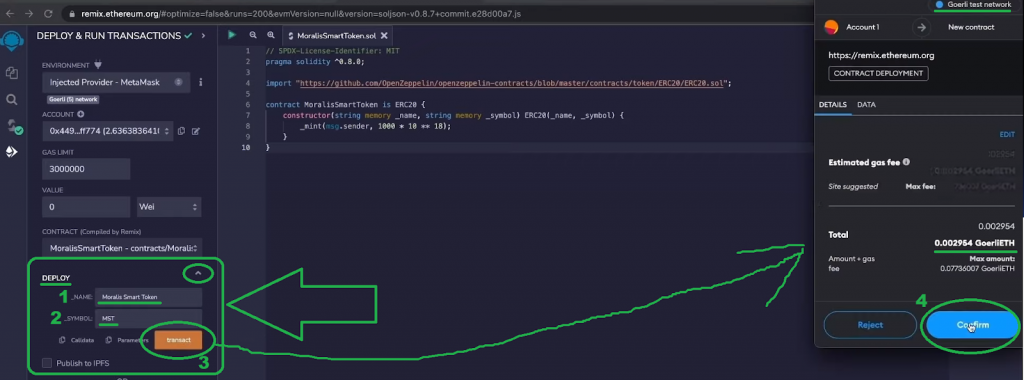Enable the Publish to IPFS checkbox

(x=46, y=363)
